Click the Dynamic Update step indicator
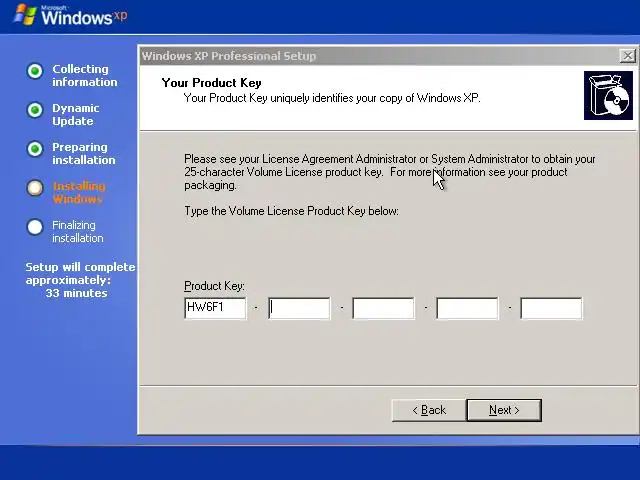The height and width of the screenshot is (480, 640). [x=35, y=110]
